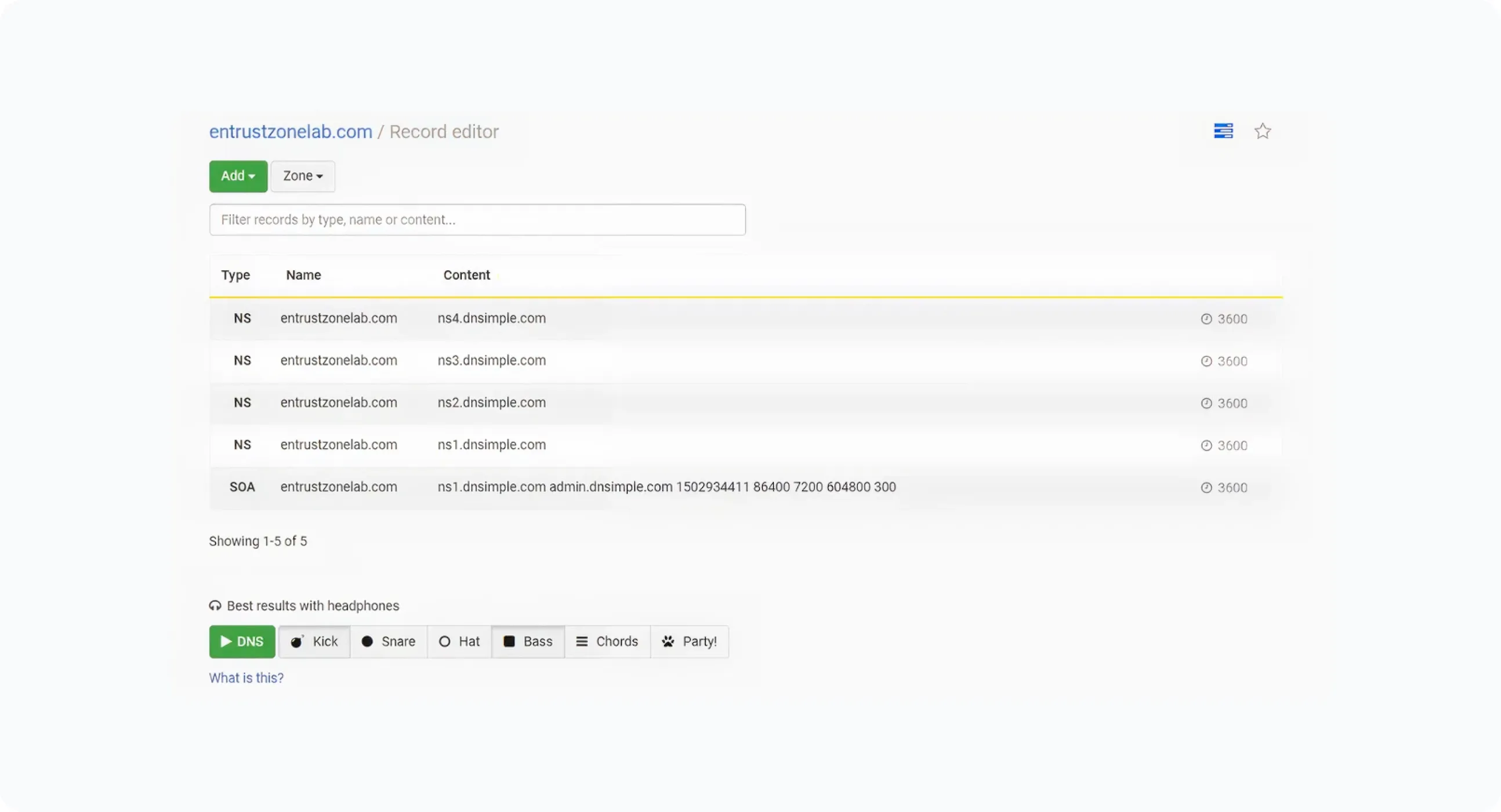Click the headphones icon
The width and height of the screenshot is (1501, 812).
pyautogui.click(x=215, y=606)
